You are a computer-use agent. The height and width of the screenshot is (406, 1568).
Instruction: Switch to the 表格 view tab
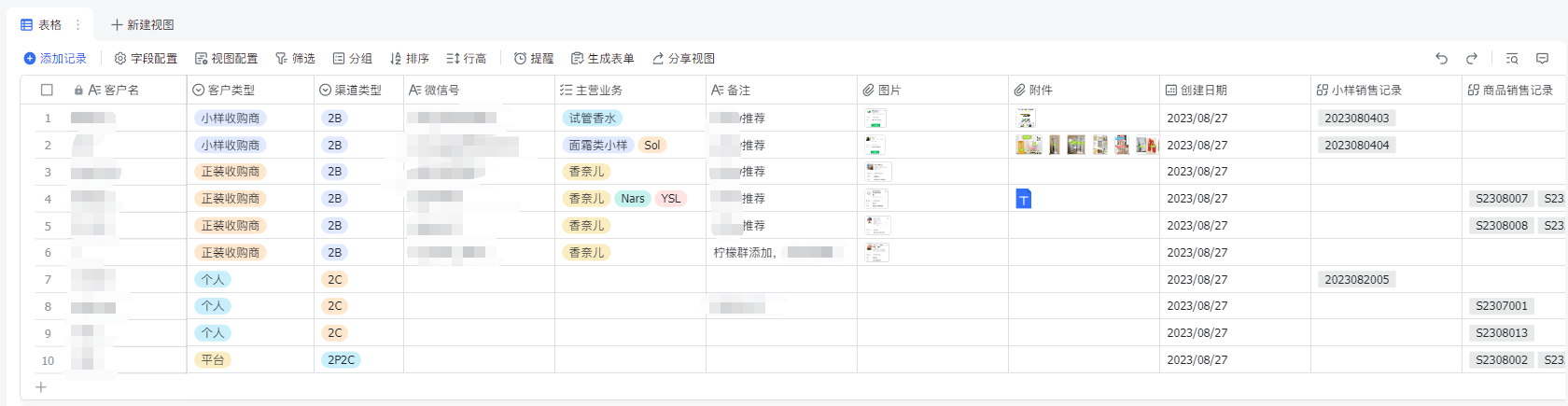42,25
